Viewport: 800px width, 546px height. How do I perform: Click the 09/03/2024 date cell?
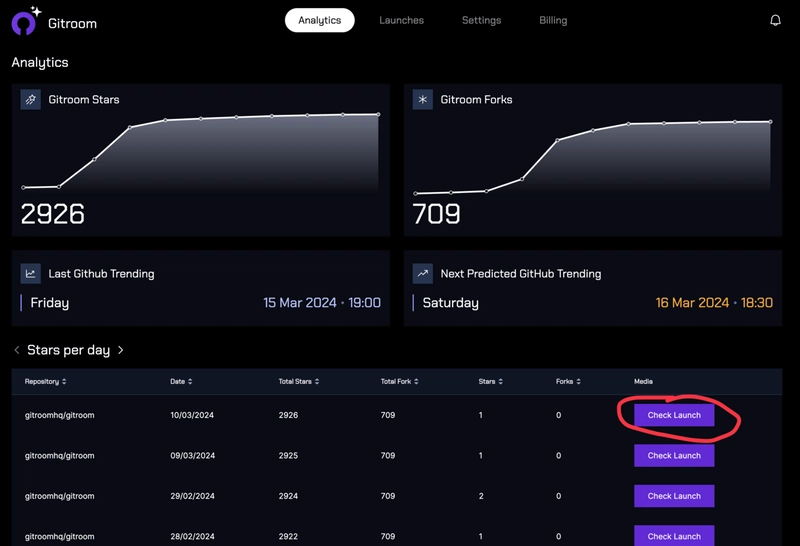[x=192, y=456]
